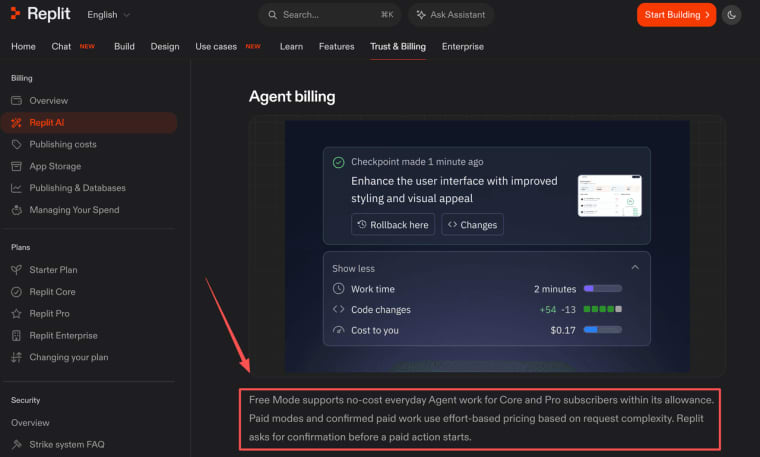Click the green code changes squares
The image size is (760, 457).
[602, 309]
